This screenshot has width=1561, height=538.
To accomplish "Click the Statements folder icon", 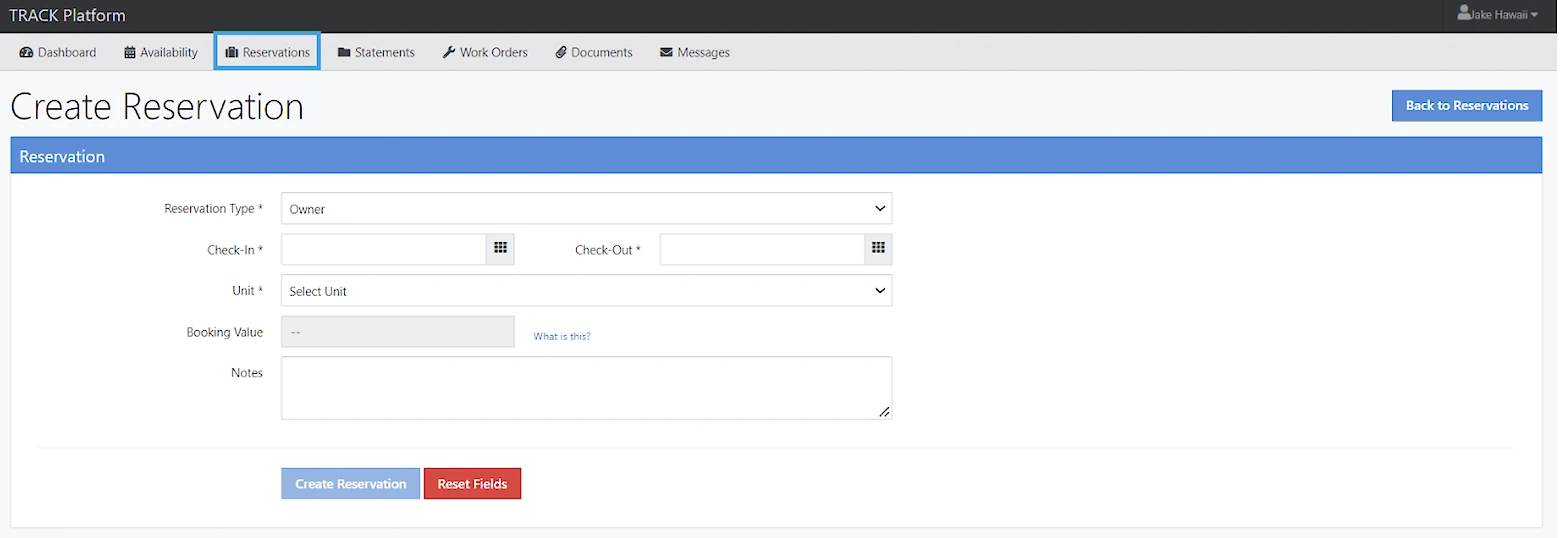I will pyautogui.click(x=344, y=52).
